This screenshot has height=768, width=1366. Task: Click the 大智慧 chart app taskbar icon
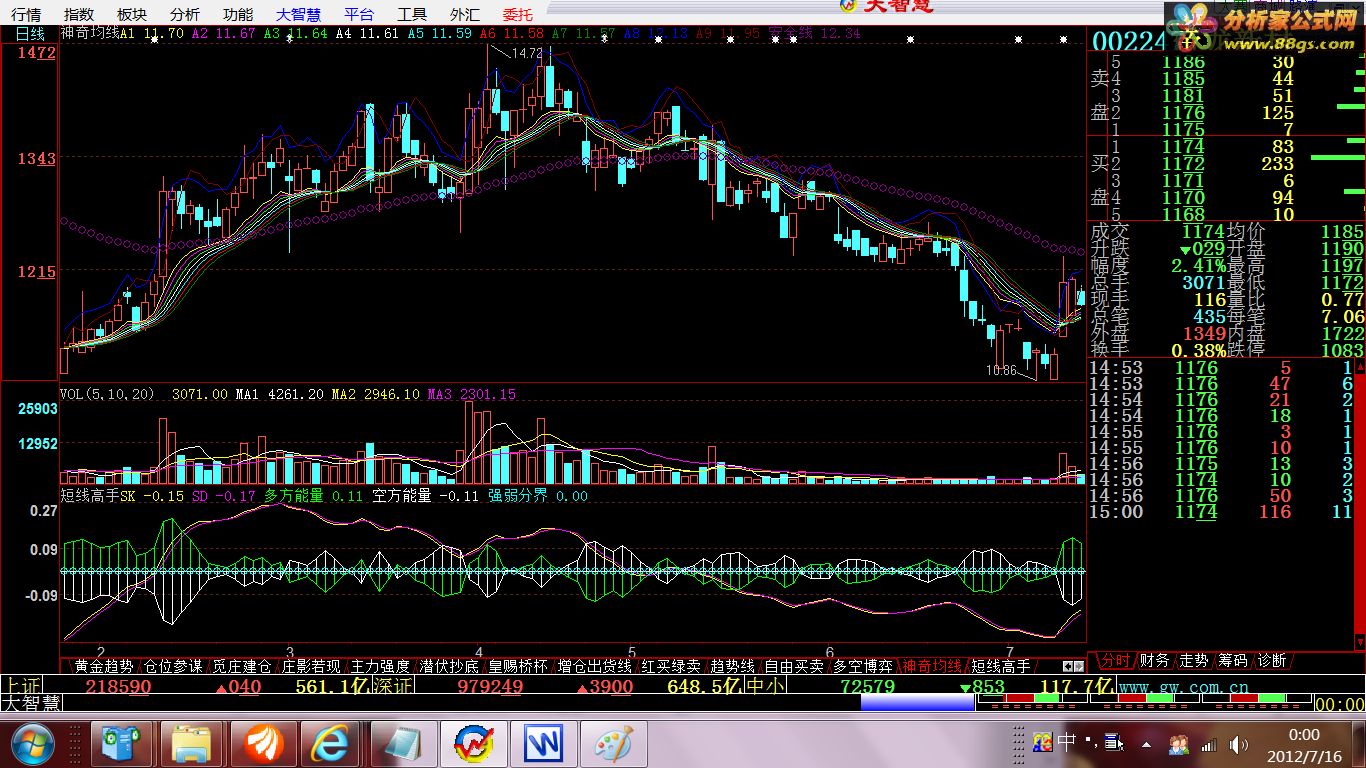[x=474, y=744]
